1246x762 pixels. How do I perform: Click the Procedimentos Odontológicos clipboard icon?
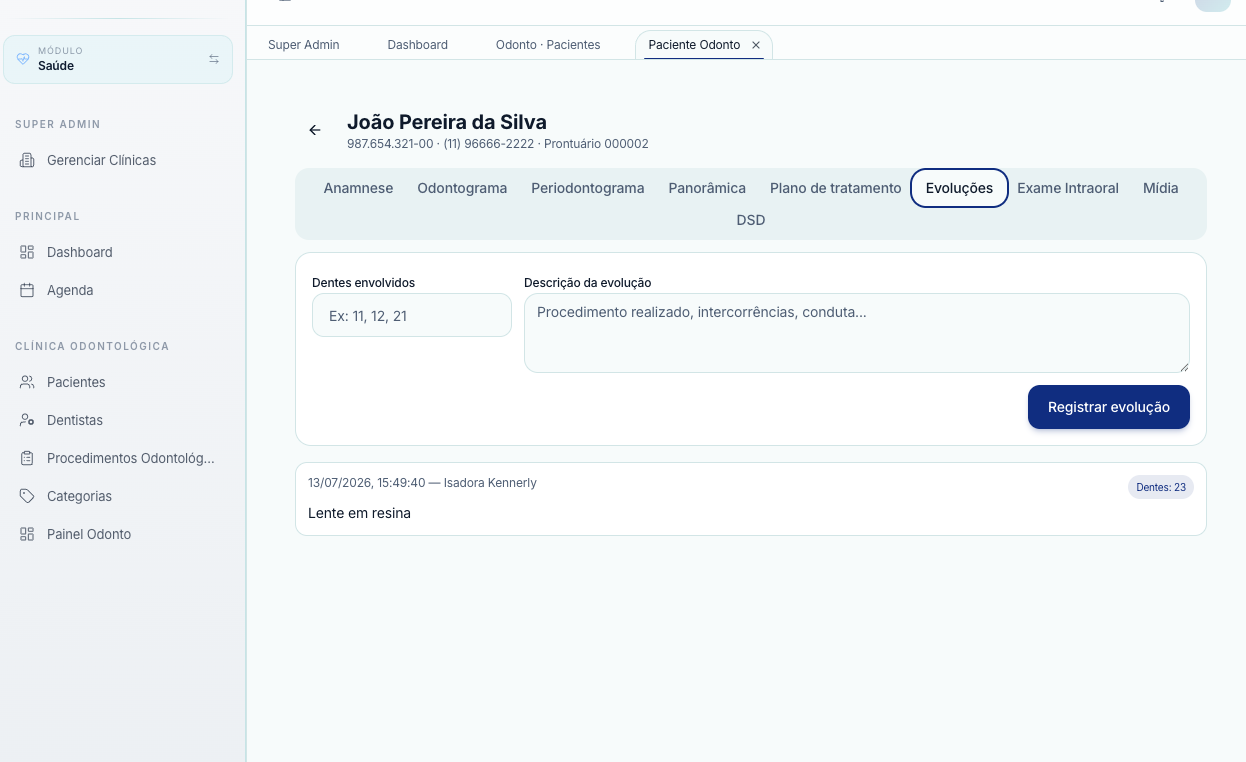pyautogui.click(x=27, y=458)
